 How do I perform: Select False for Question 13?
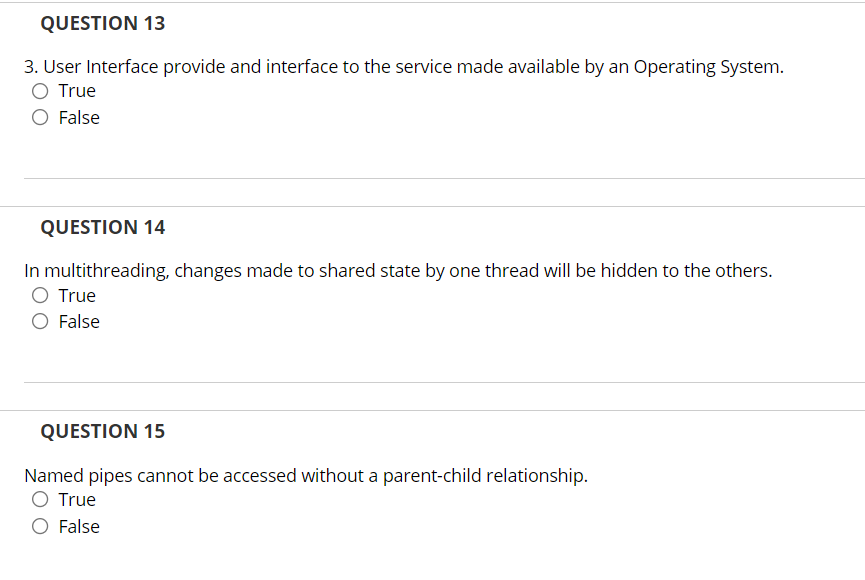click(x=39, y=117)
